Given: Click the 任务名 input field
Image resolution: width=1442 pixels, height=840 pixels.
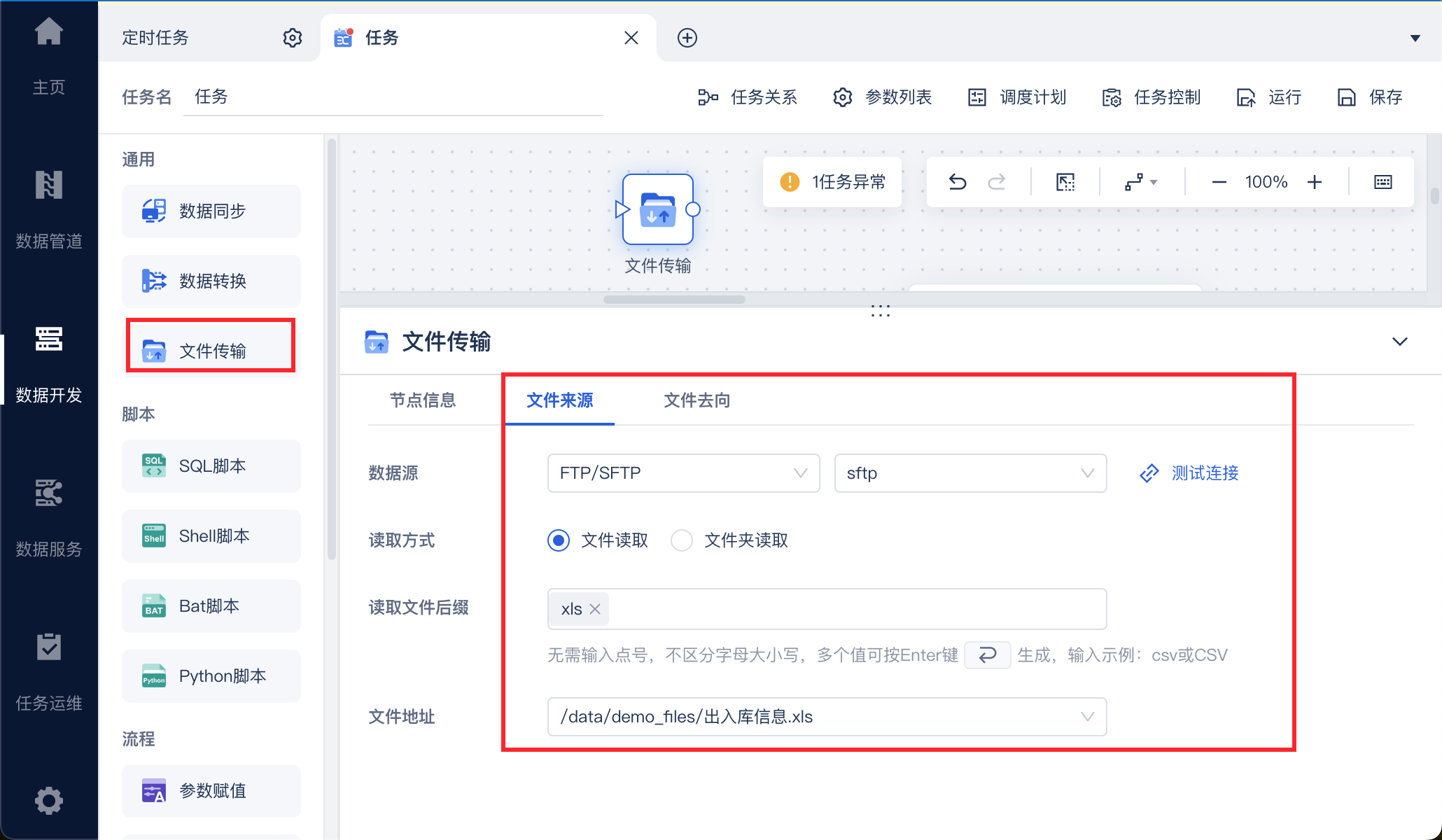Looking at the screenshot, I should click(392, 97).
